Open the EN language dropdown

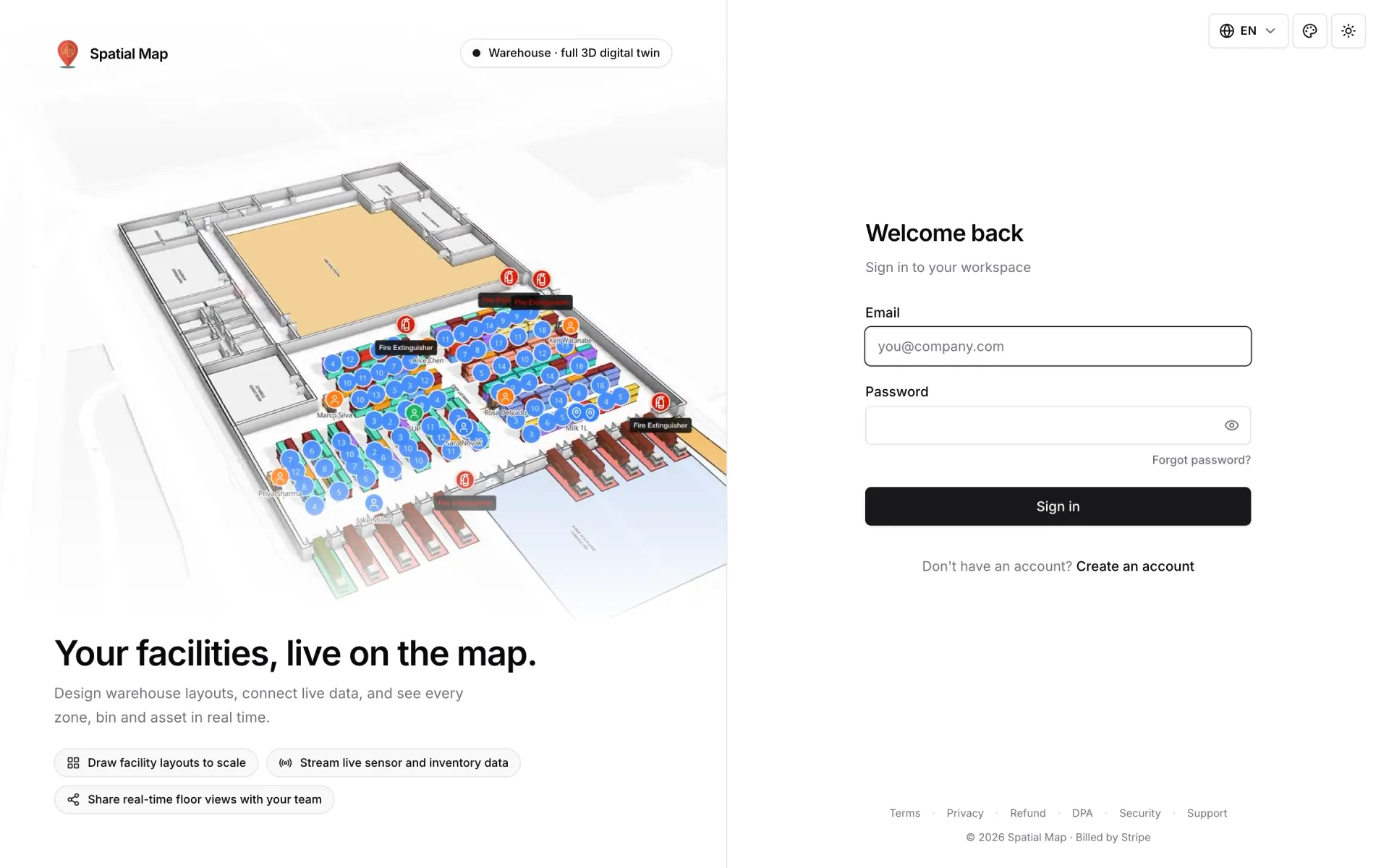pos(1248,31)
